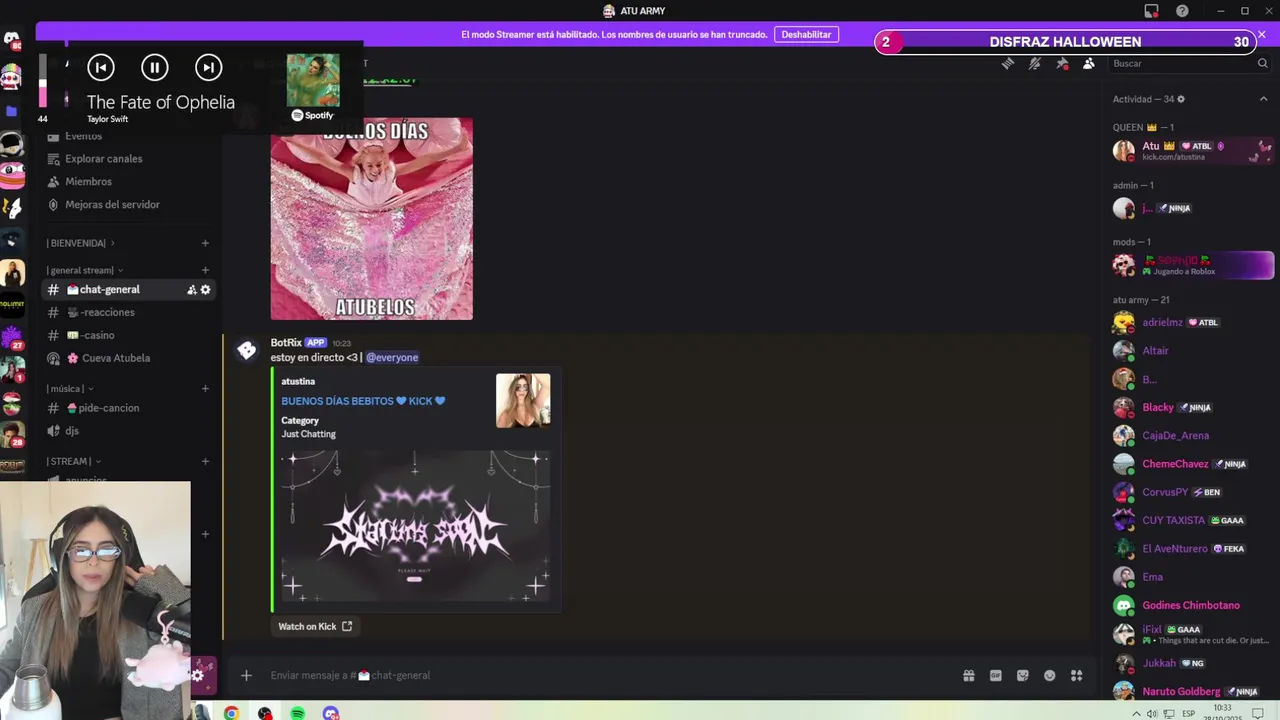This screenshot has height=720, width=1280.
Task: Select the pide-cancion channel
Action: [109, 408]
